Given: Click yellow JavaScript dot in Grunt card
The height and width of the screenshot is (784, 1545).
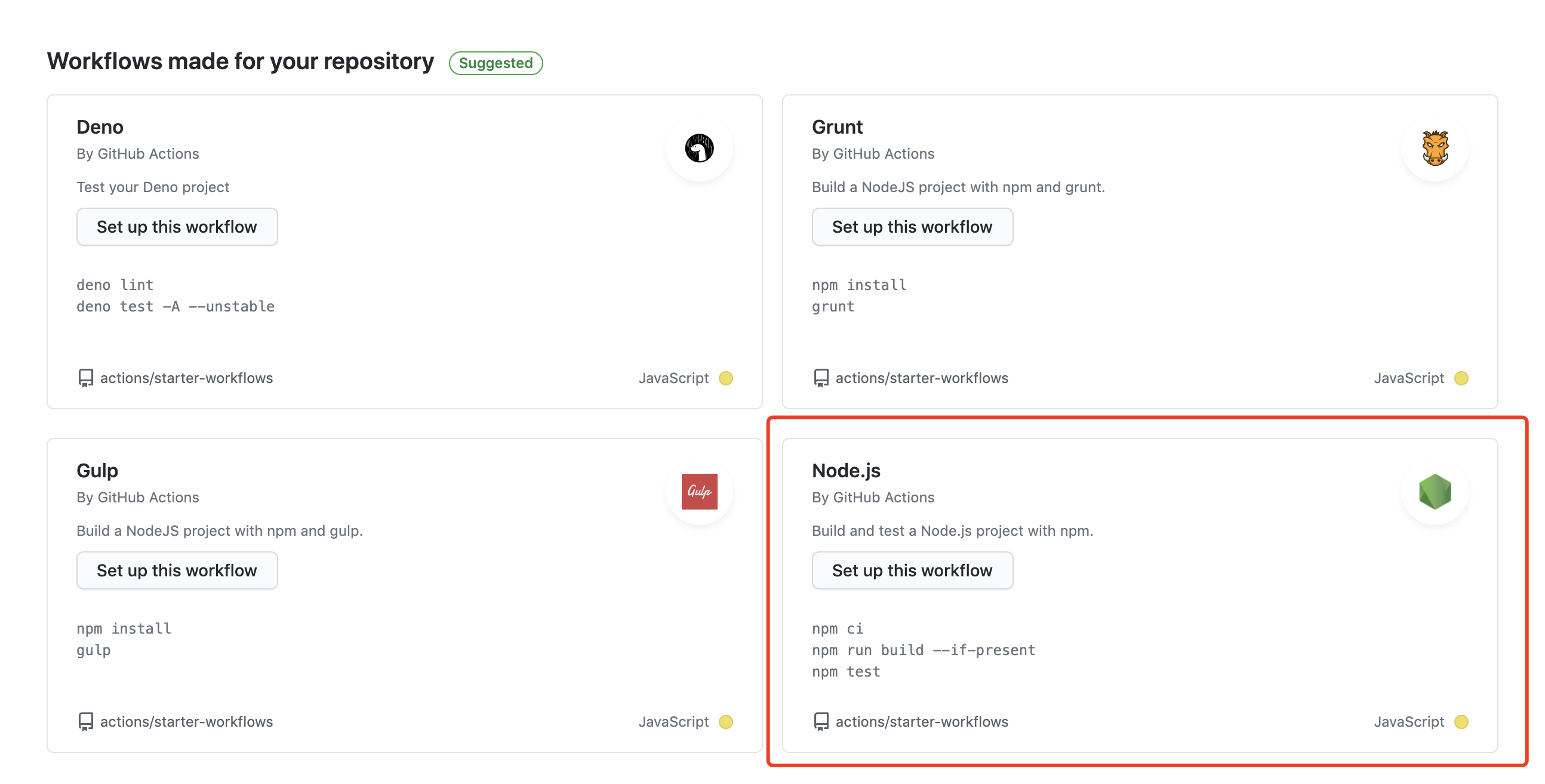Looking at the screenshot, I should coord(1461,378).
